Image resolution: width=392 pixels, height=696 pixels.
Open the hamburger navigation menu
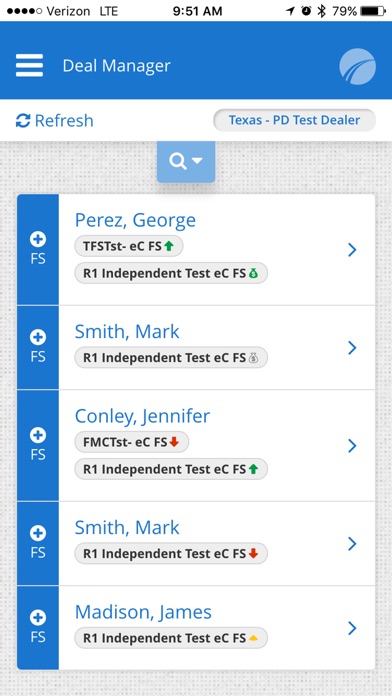click(29, 66)
